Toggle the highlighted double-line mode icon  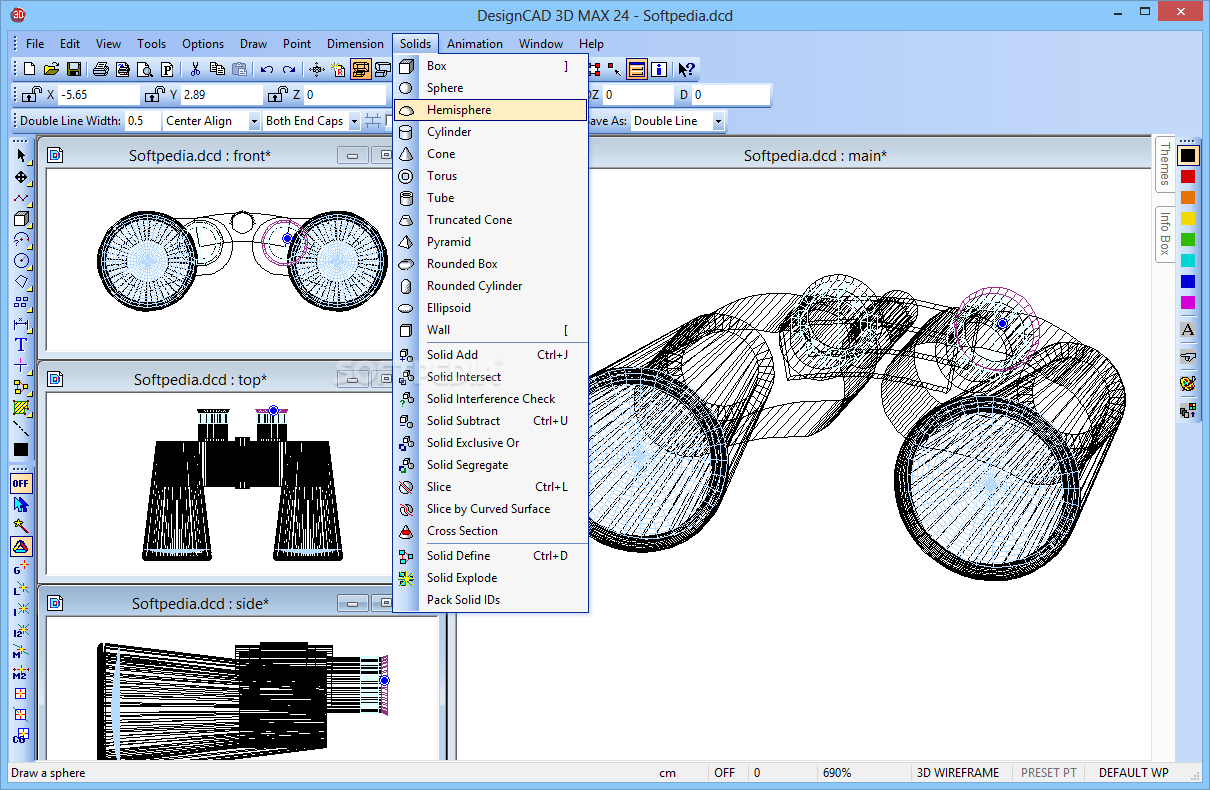361,69
